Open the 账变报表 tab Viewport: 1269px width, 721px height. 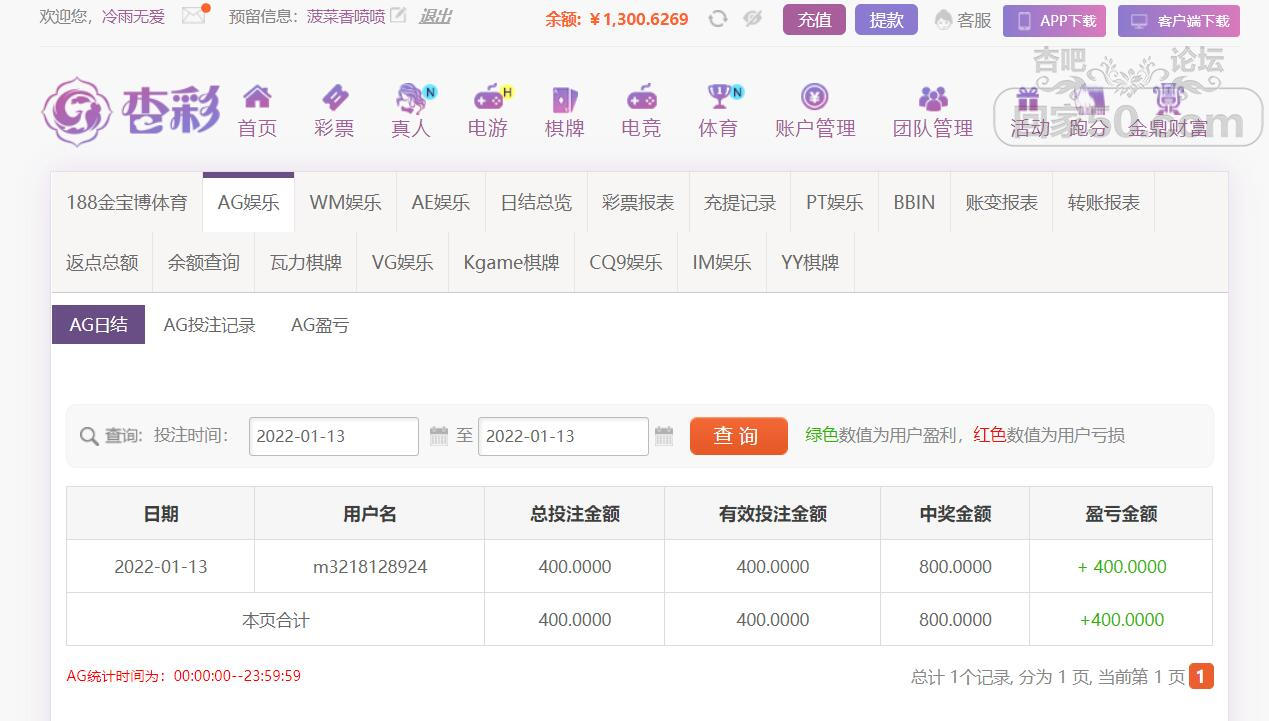(x=1001, y=202)
